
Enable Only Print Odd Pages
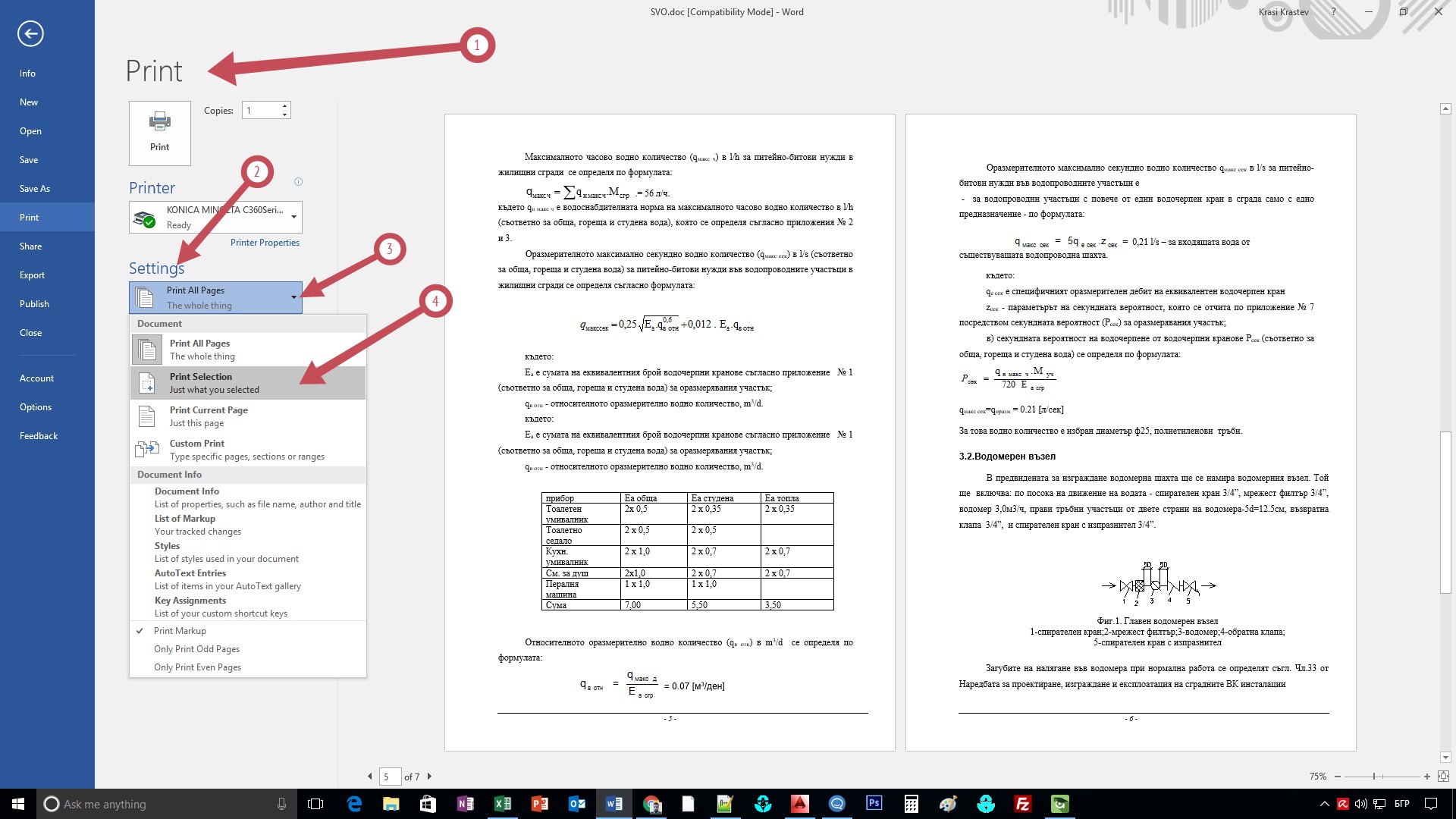196,649
